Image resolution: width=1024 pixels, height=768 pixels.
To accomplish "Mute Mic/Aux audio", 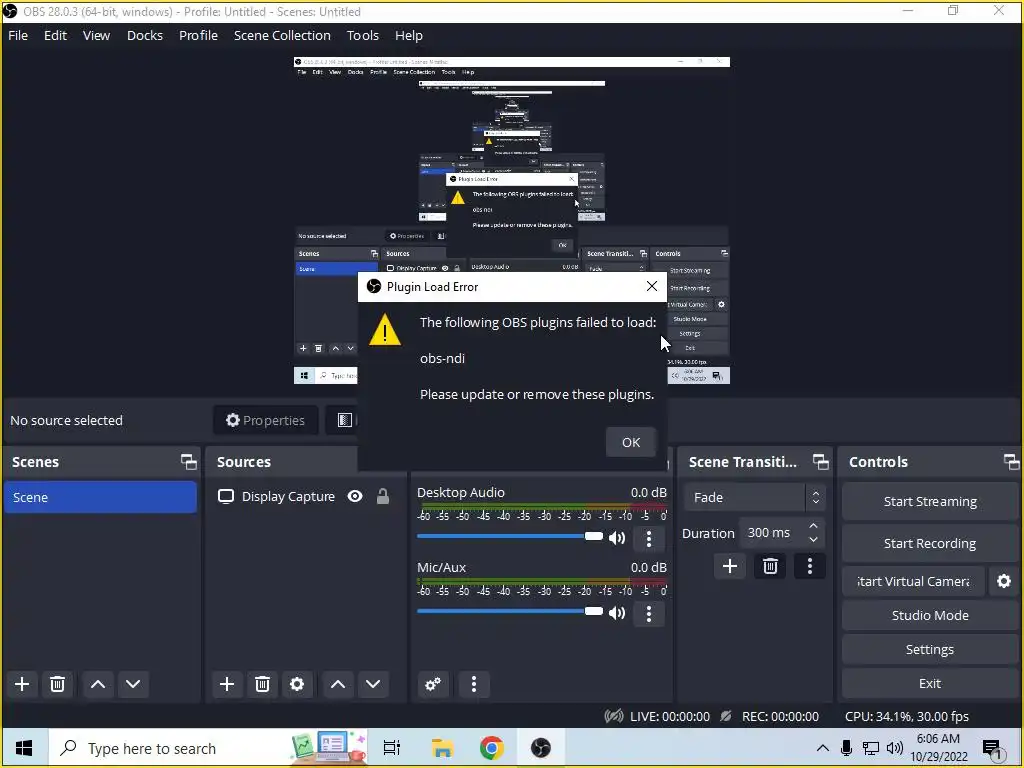I will click(x=616, y=613).
